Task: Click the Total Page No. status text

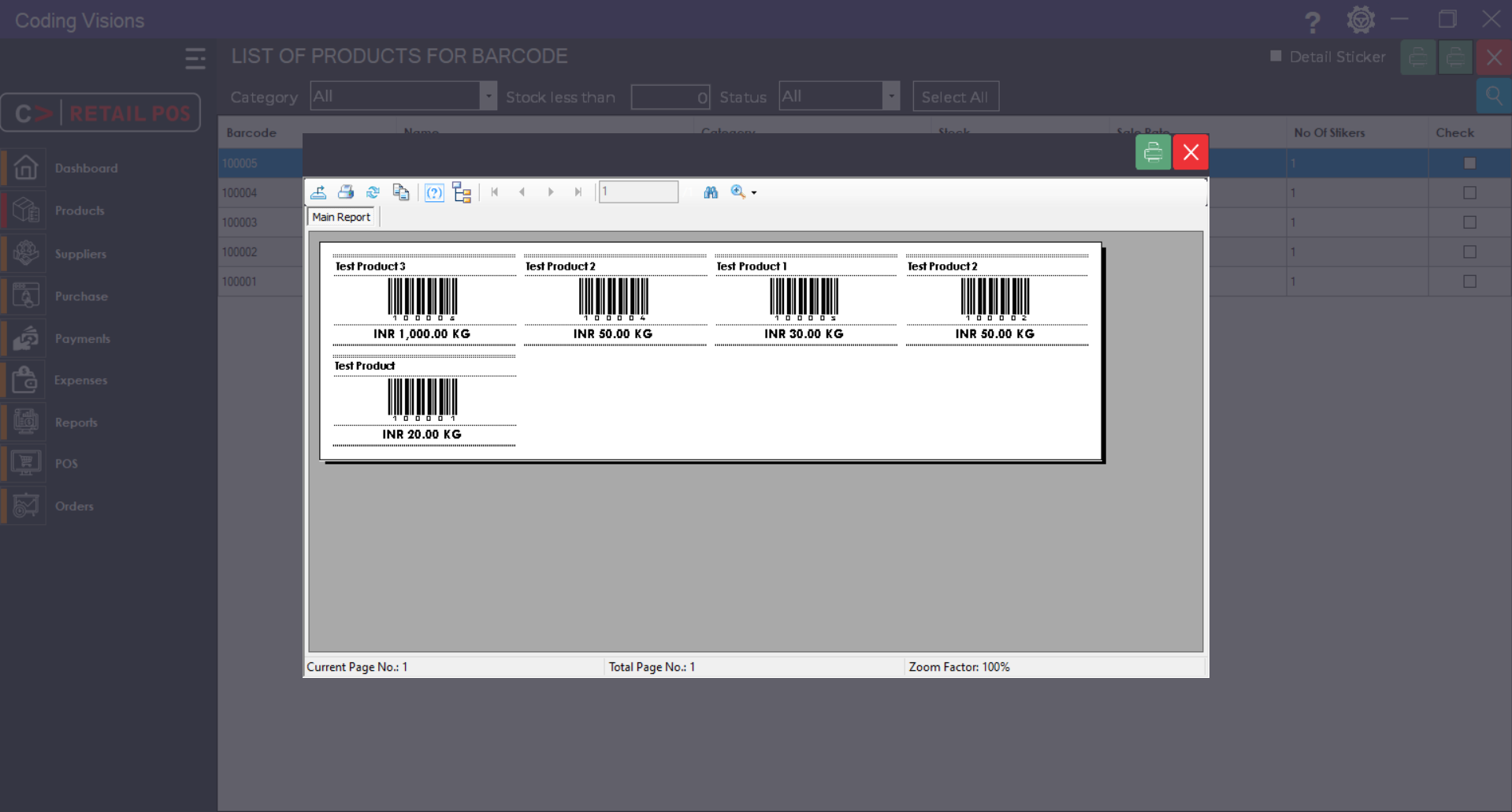Action: (652, 667)
